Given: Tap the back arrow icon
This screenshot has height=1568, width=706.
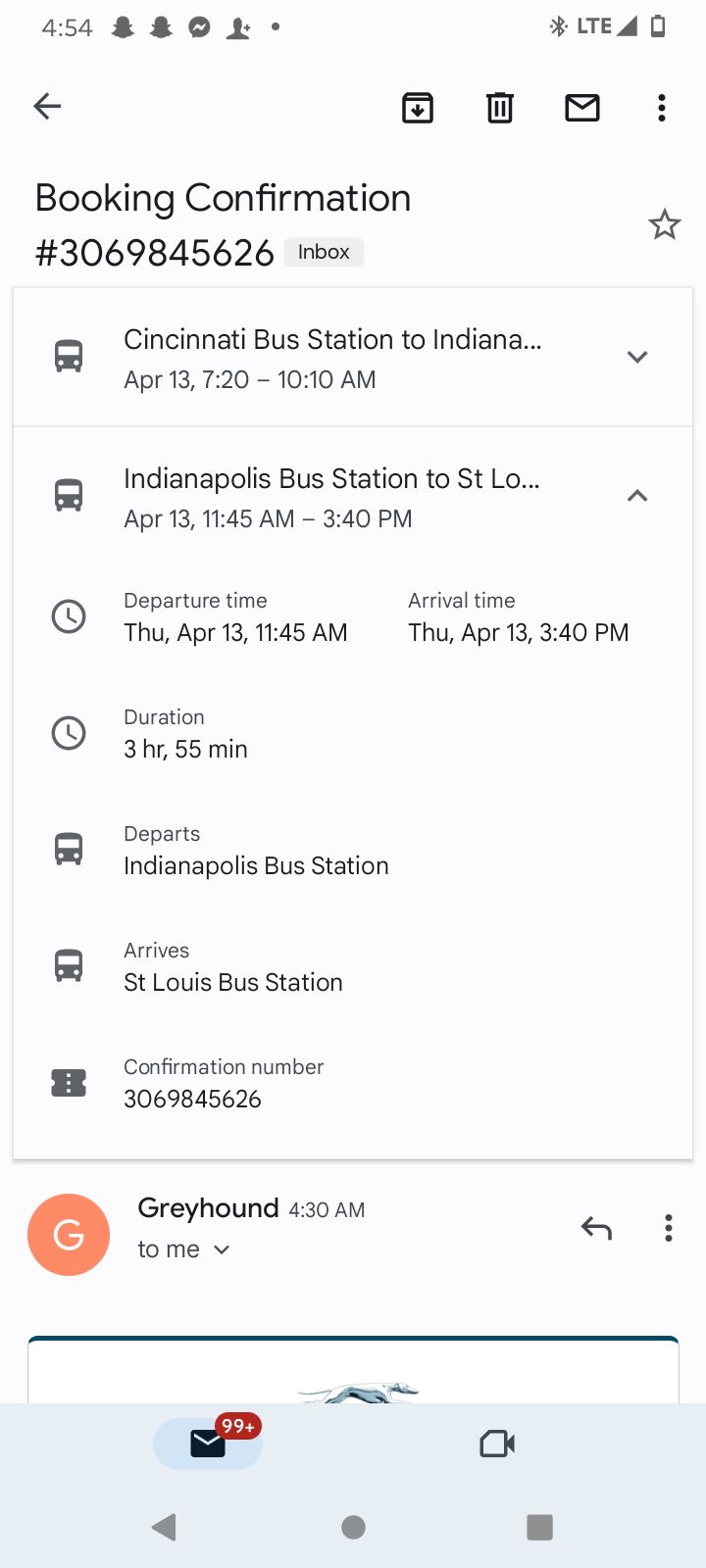Looking at the screenshot, I should tap(47, 106).
